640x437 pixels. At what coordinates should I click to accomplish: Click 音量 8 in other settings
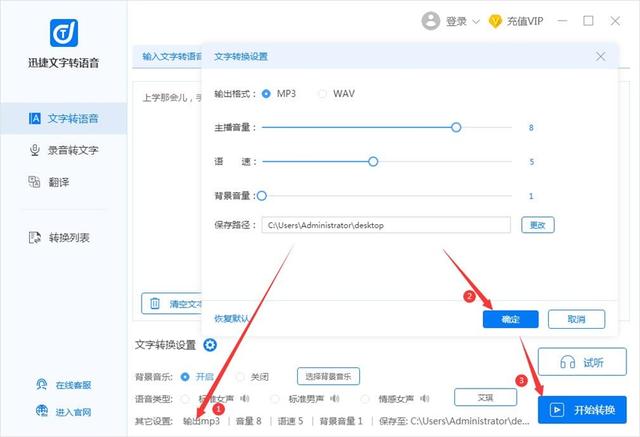[x=249, y=421]
